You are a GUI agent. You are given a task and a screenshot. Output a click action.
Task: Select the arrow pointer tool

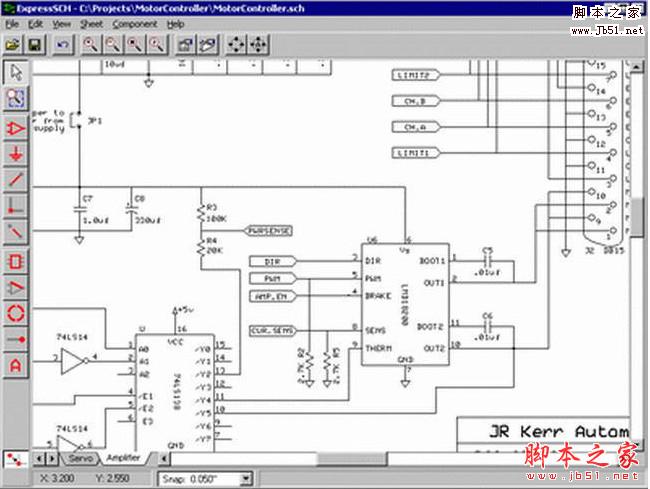point(16,72)
